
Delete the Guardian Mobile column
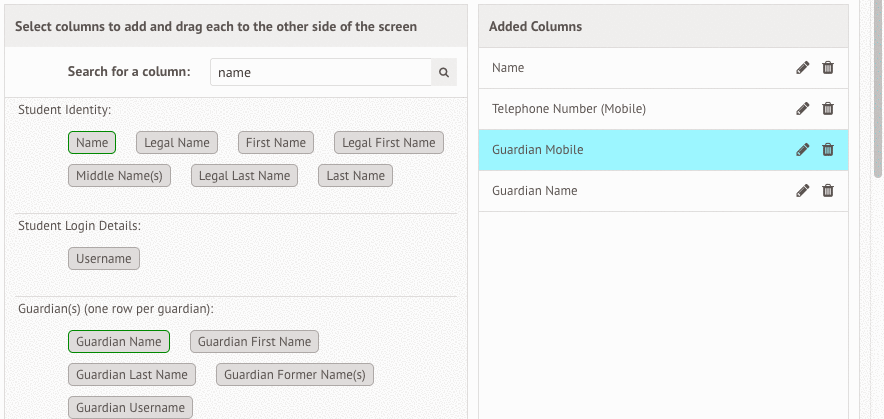(828, 150)
